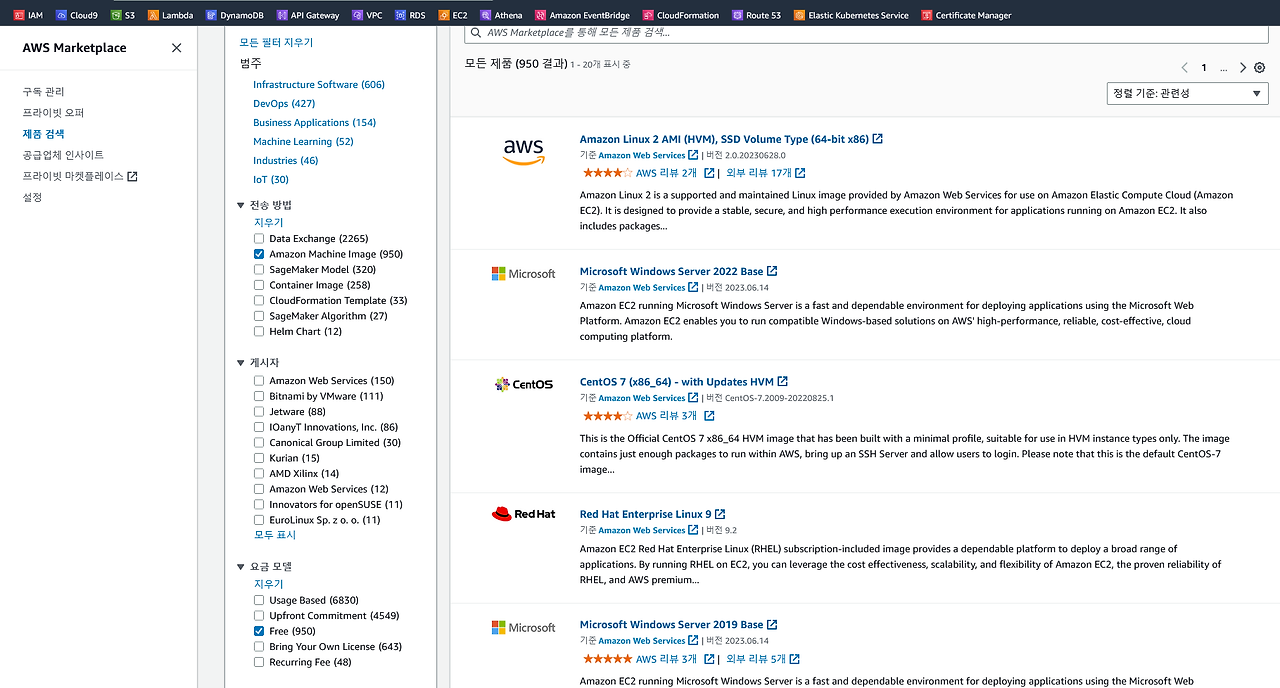Check the Data Exchange checkbox

pos(259,239)
